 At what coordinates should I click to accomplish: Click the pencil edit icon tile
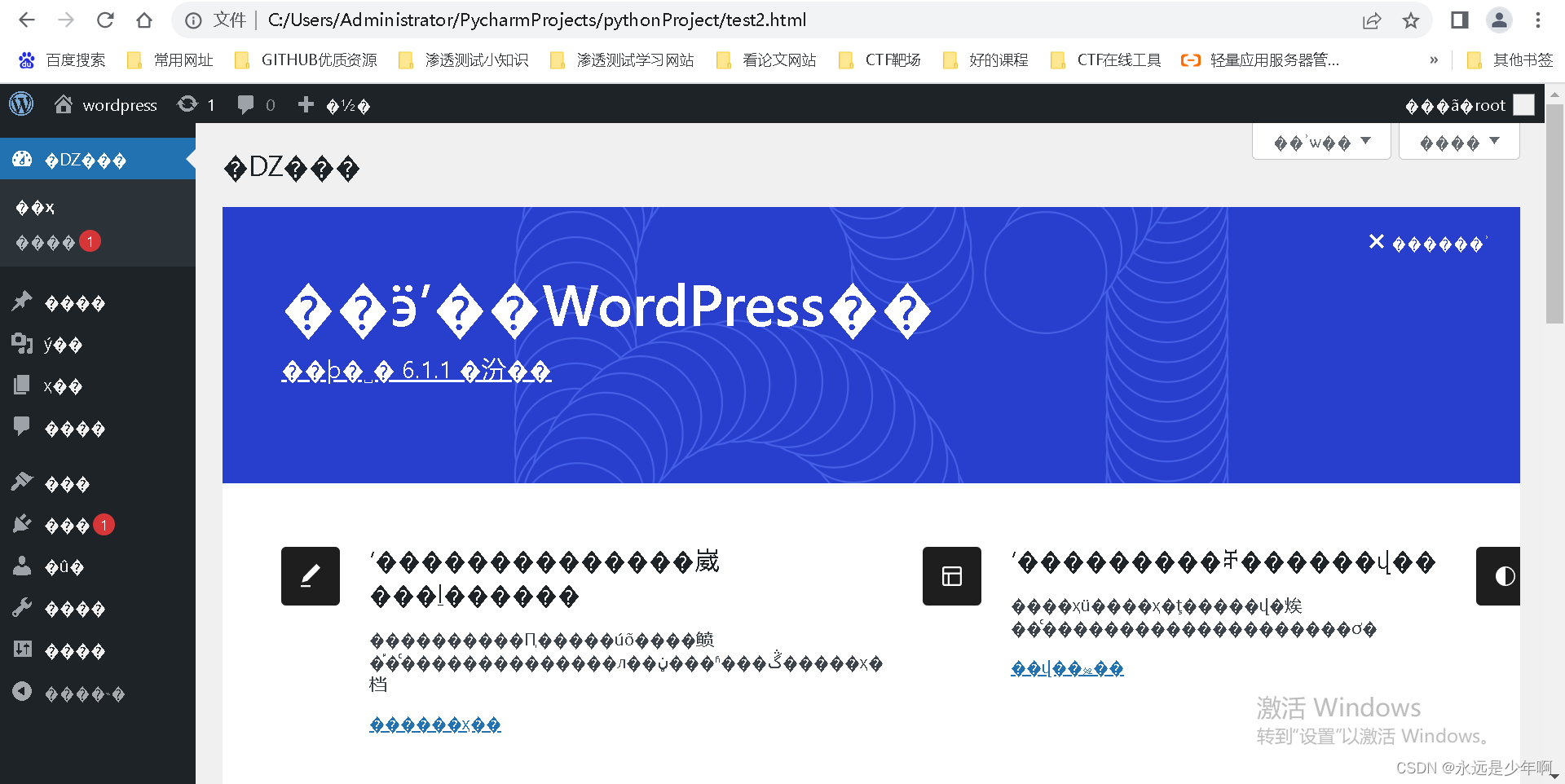click(311, 576)
